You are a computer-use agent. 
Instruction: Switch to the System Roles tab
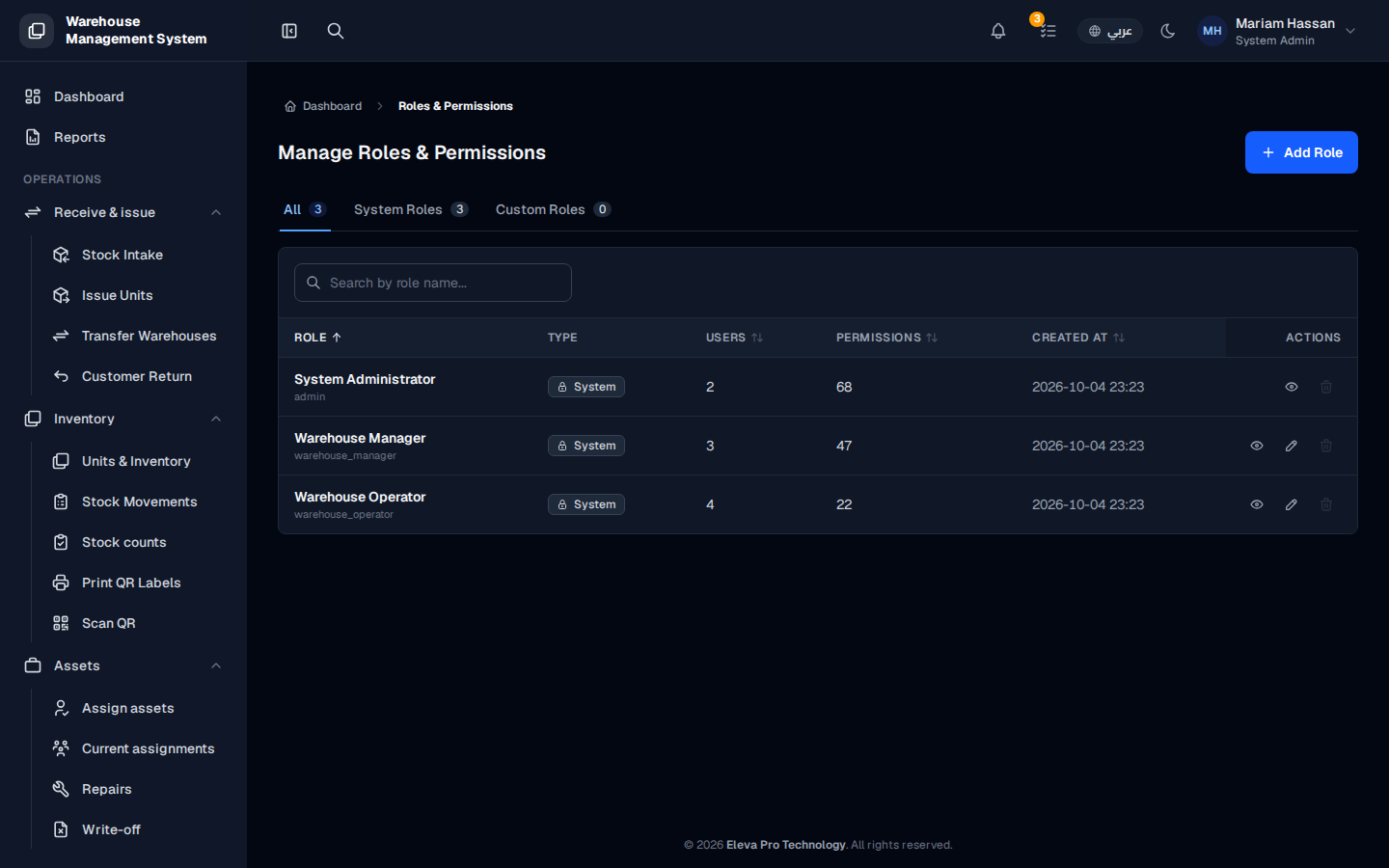click(411, 209)
